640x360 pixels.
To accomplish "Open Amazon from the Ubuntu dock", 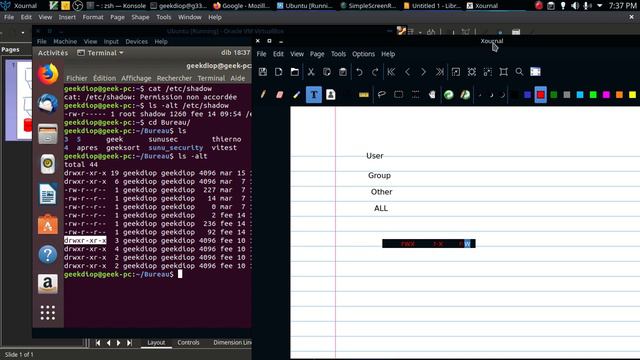I will coord(48,283).
